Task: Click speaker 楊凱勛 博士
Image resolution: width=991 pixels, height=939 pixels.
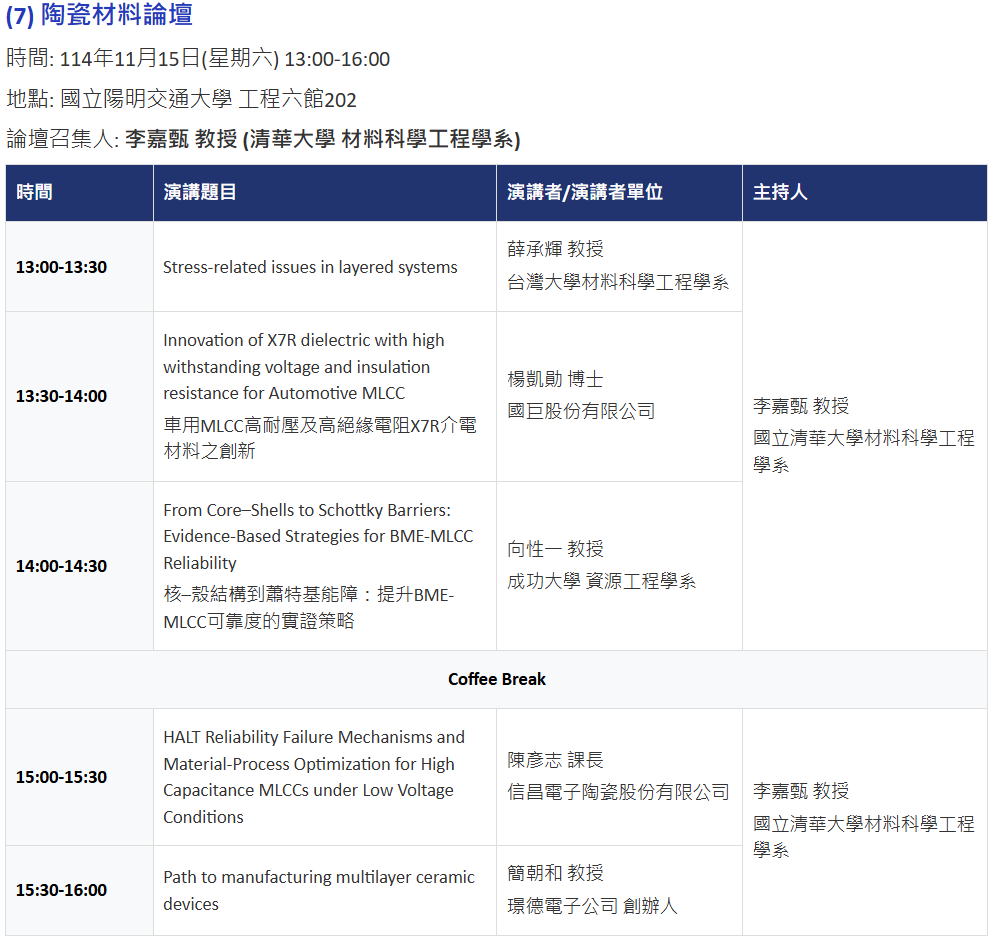Action: [x=555, y=379]
